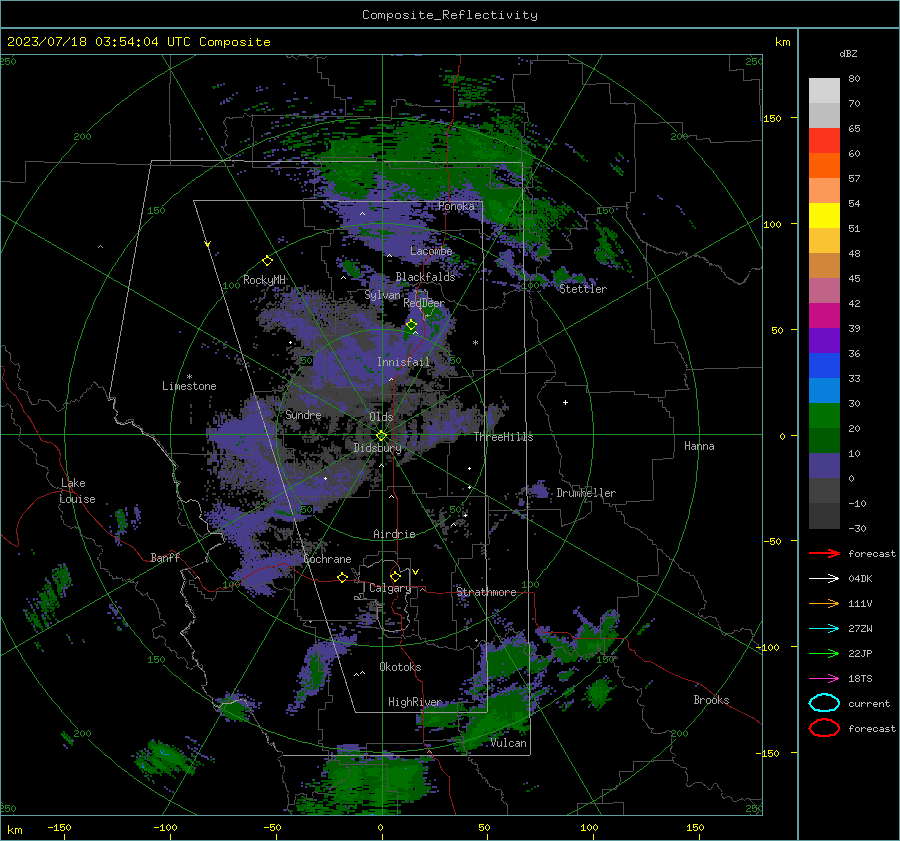Click the Okotoks city label
The width and height of the screenshot is (900, 841).
pyautogui.click(x=400, y=667)
